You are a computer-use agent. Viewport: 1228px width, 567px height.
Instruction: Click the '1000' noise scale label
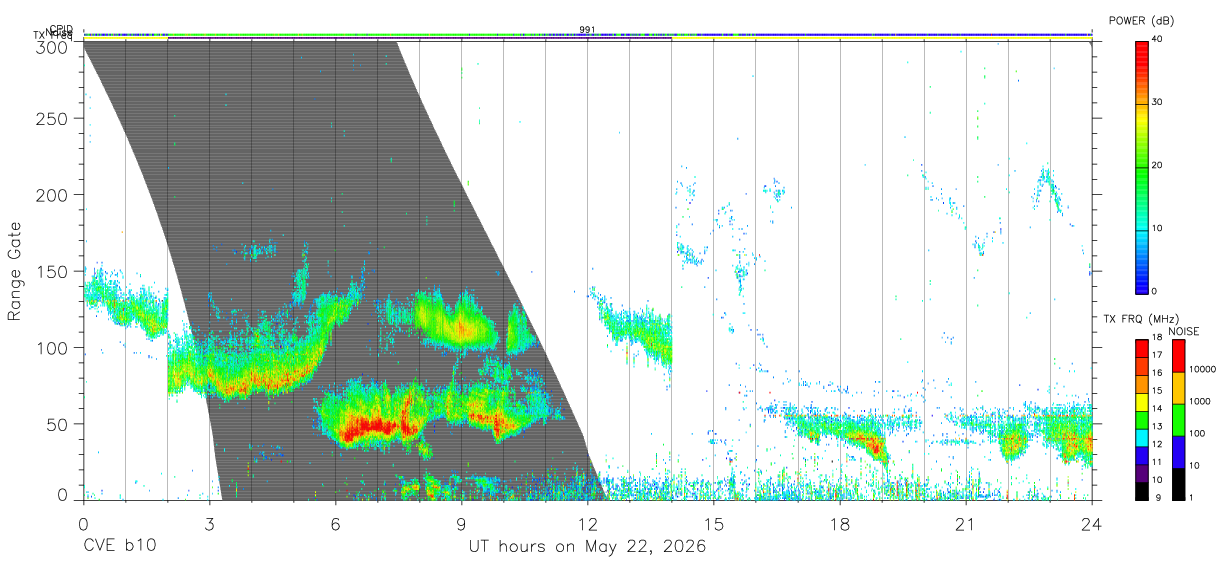[x=1200, y=401]
